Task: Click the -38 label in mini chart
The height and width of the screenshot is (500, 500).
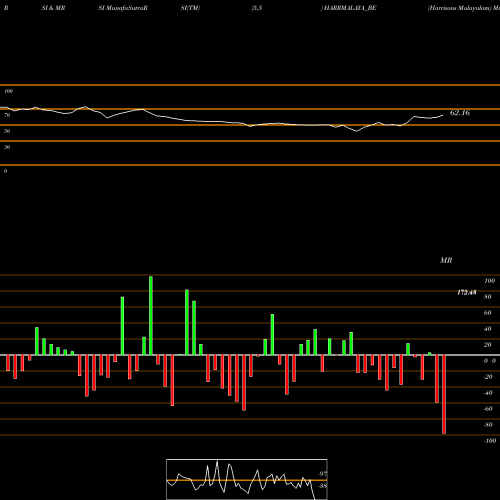Action: (322, 486)
